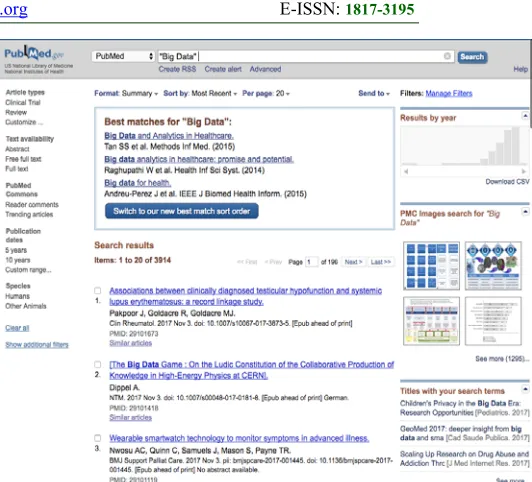Check the box for result 1 testicular hypofunction
Screen dimensions: 532x482
tap(98, 291)
